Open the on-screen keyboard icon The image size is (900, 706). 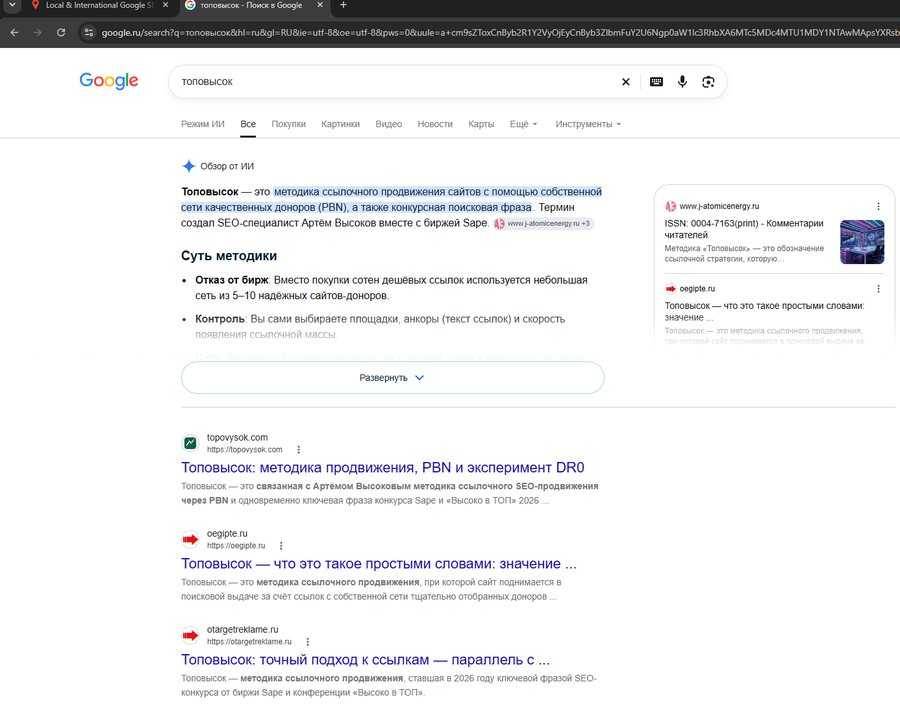coord(656,82)
